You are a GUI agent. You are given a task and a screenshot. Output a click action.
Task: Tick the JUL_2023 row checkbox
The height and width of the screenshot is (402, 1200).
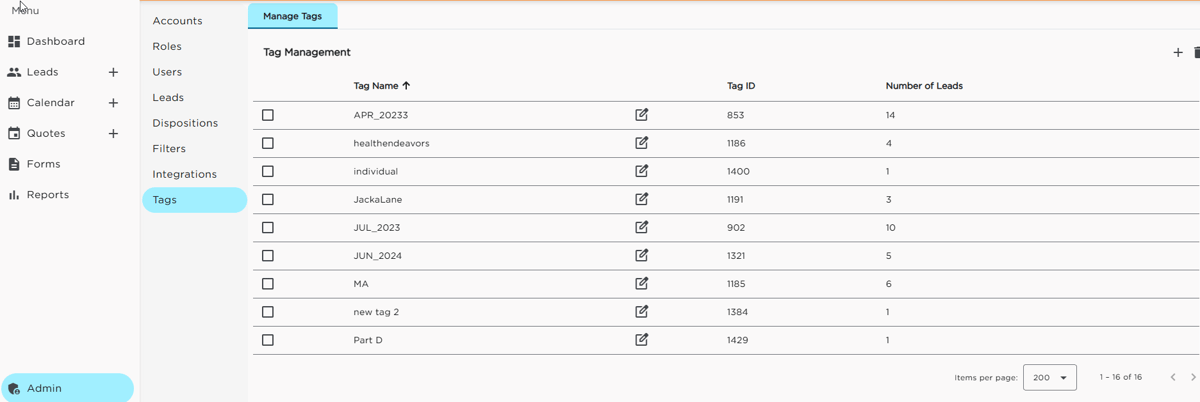[268, 227]
